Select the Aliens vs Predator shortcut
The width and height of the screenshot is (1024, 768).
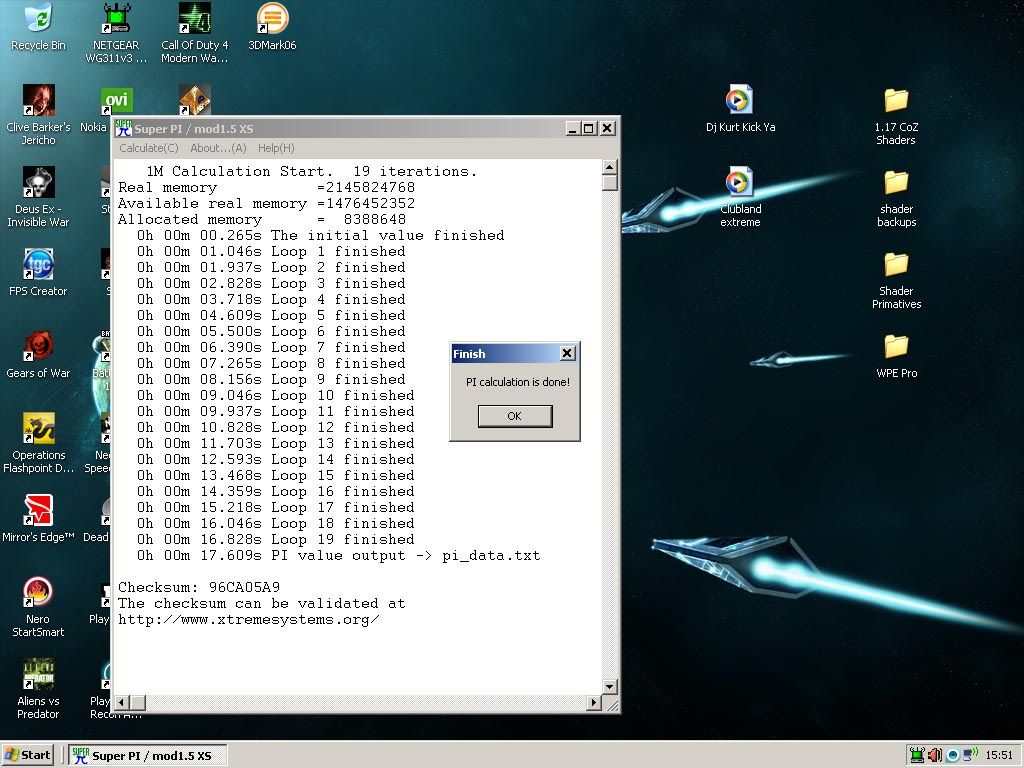(38, 689)
